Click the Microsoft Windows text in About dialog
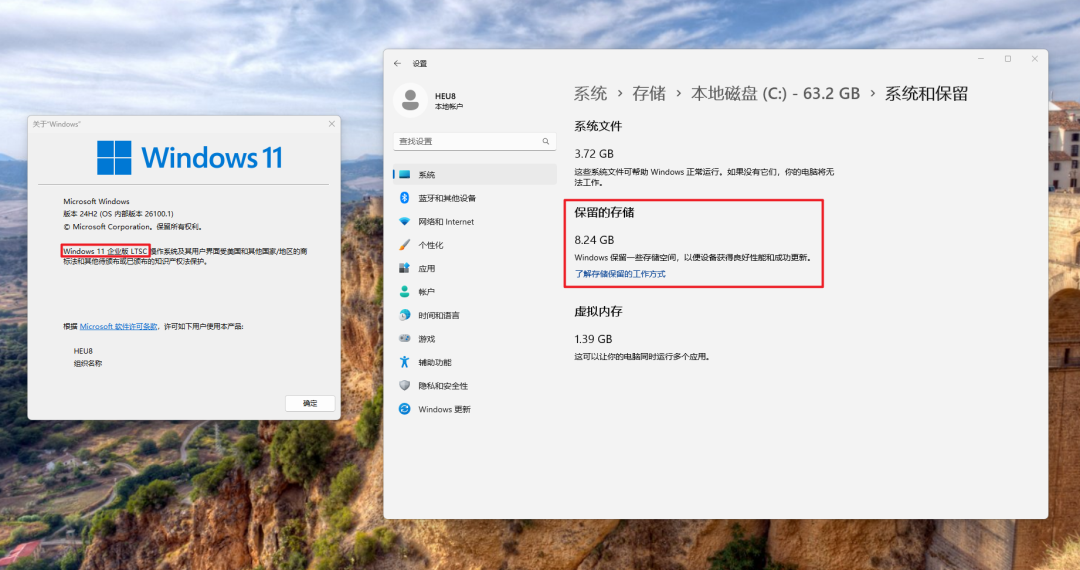Viewport: 1080px width, 570px height. 96,202
